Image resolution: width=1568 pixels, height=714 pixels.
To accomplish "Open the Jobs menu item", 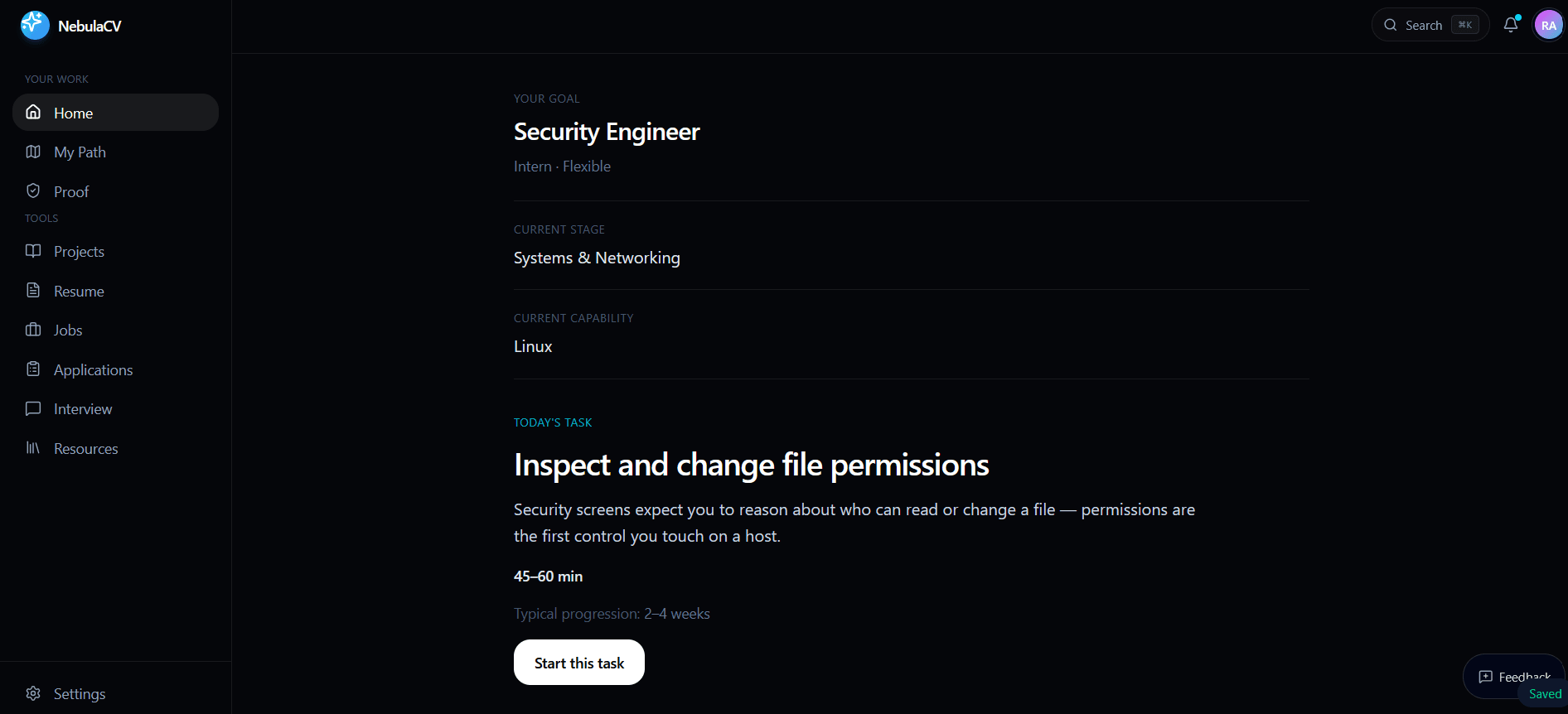I will [x=115, y=330].
